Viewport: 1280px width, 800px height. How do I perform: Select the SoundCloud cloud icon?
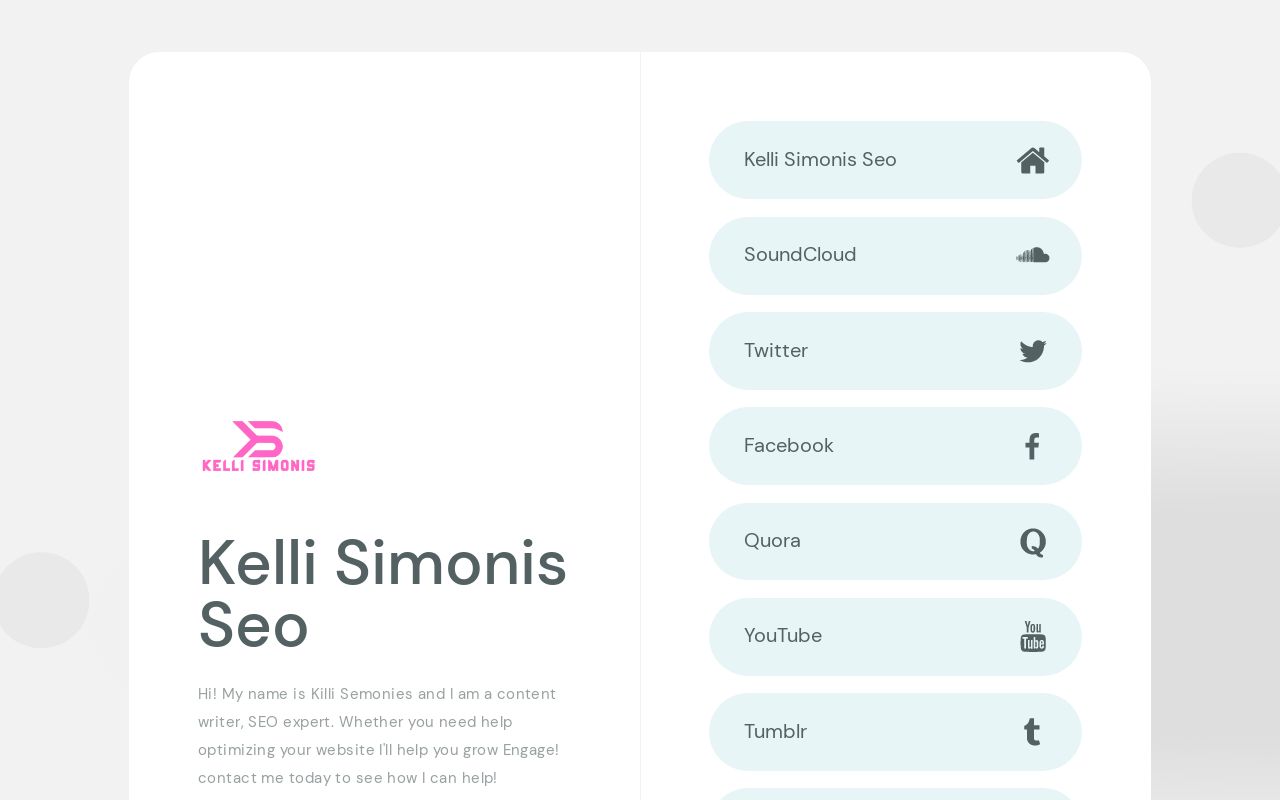(x=1032, y=255)
